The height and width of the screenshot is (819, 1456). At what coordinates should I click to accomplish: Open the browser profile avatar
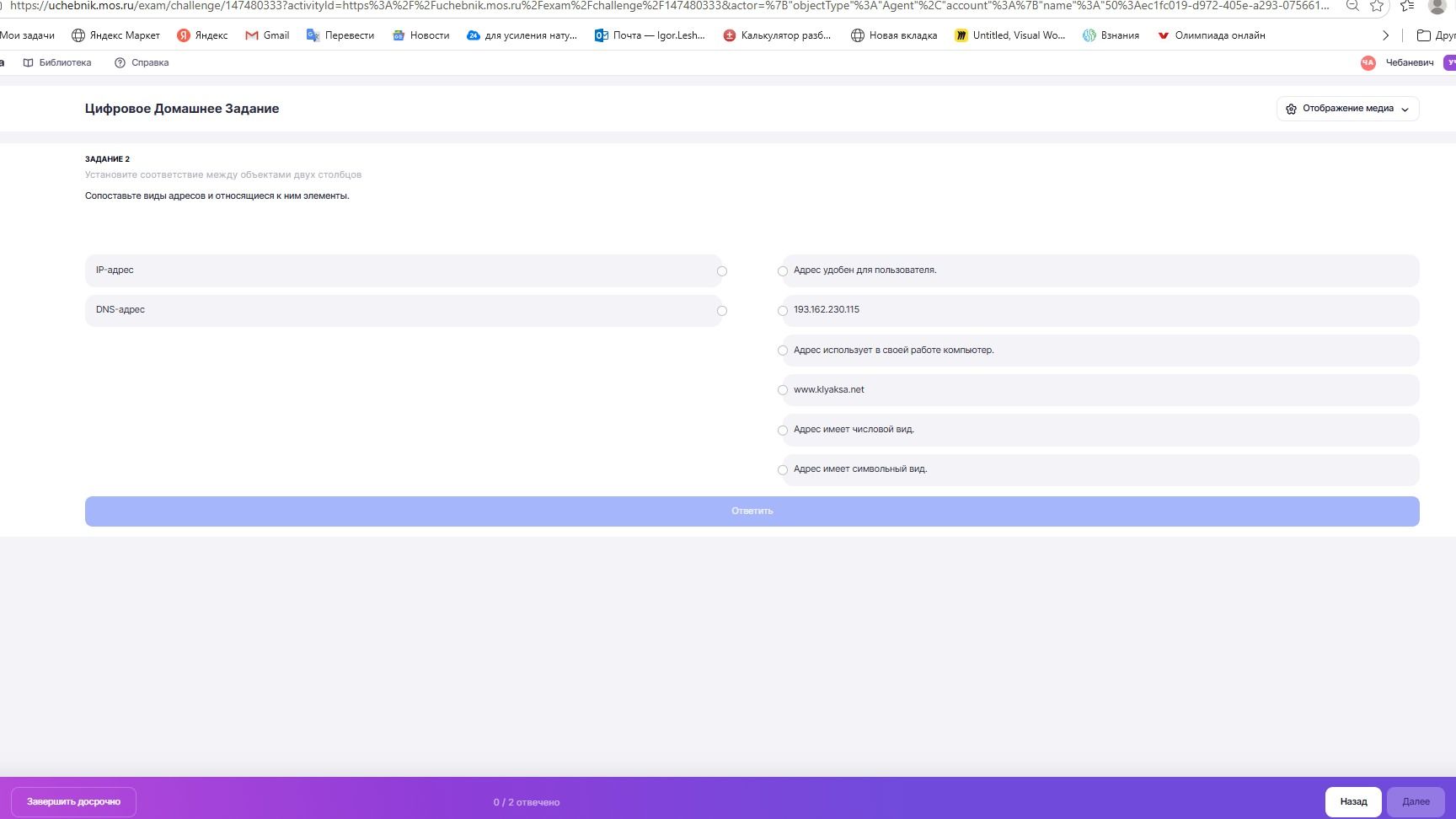(x=1438, y=6)
